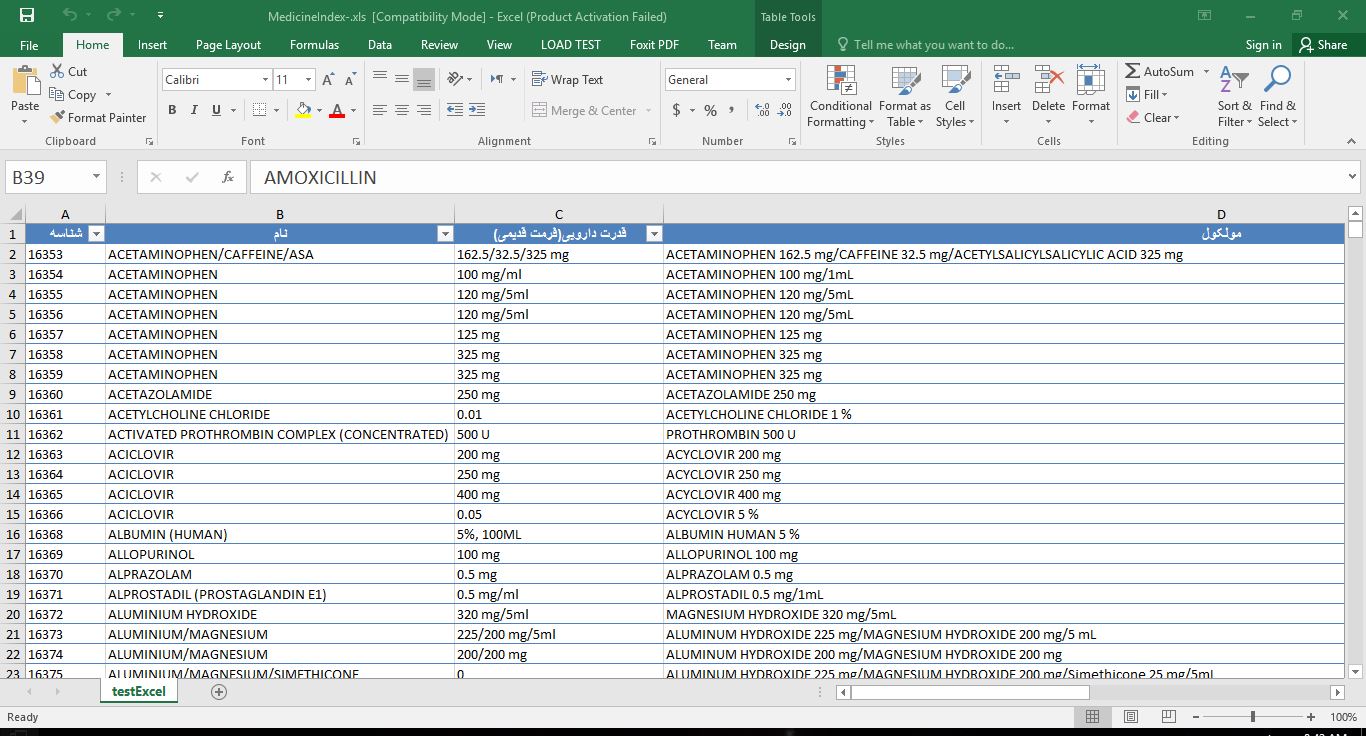Click the Sign in link
The image size is (1366, 736).
(x=1263, y=45)
